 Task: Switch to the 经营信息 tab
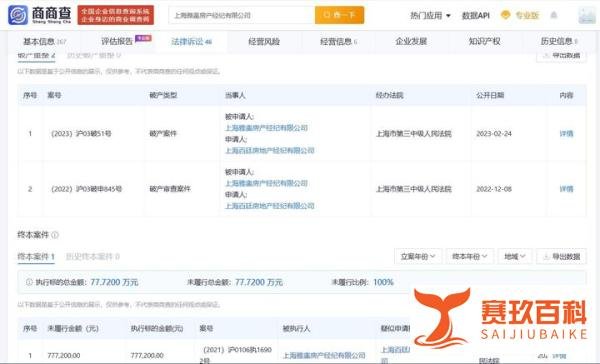pos(338,41)
